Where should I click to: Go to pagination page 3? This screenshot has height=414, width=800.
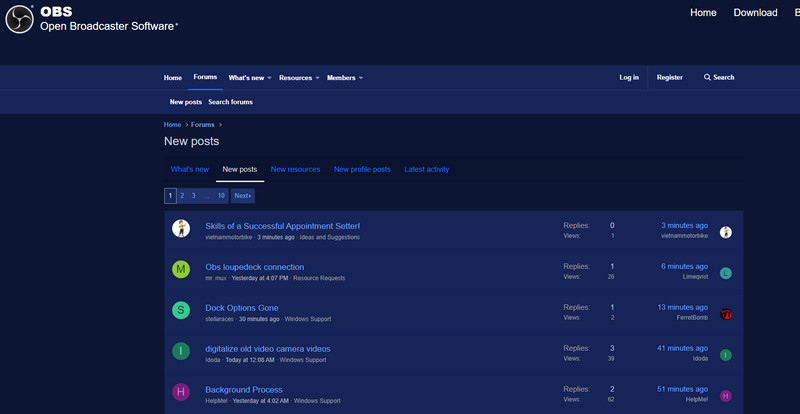click(x=194, y=196)
